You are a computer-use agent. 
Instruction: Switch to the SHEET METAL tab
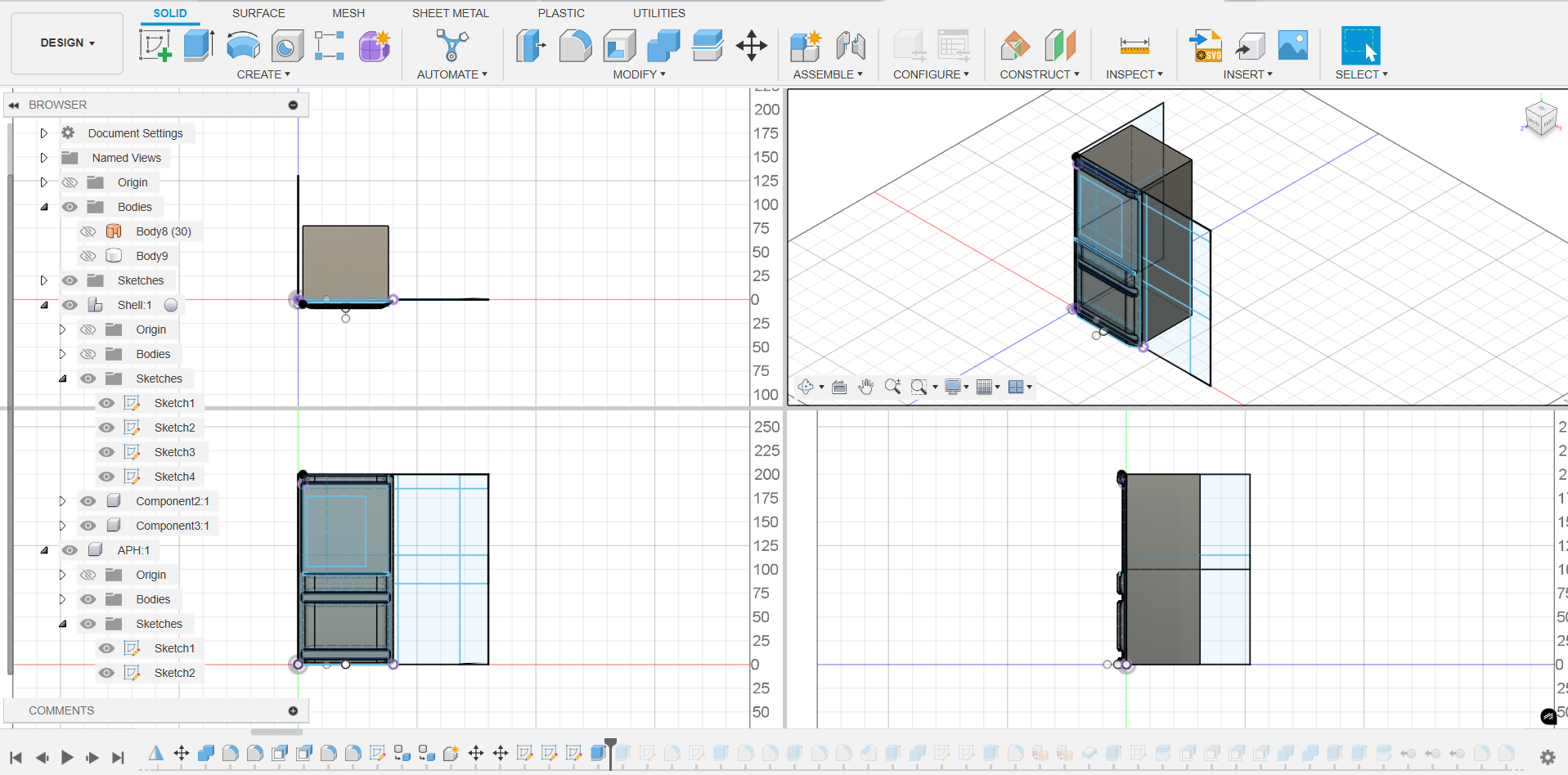tap(451, 13)
